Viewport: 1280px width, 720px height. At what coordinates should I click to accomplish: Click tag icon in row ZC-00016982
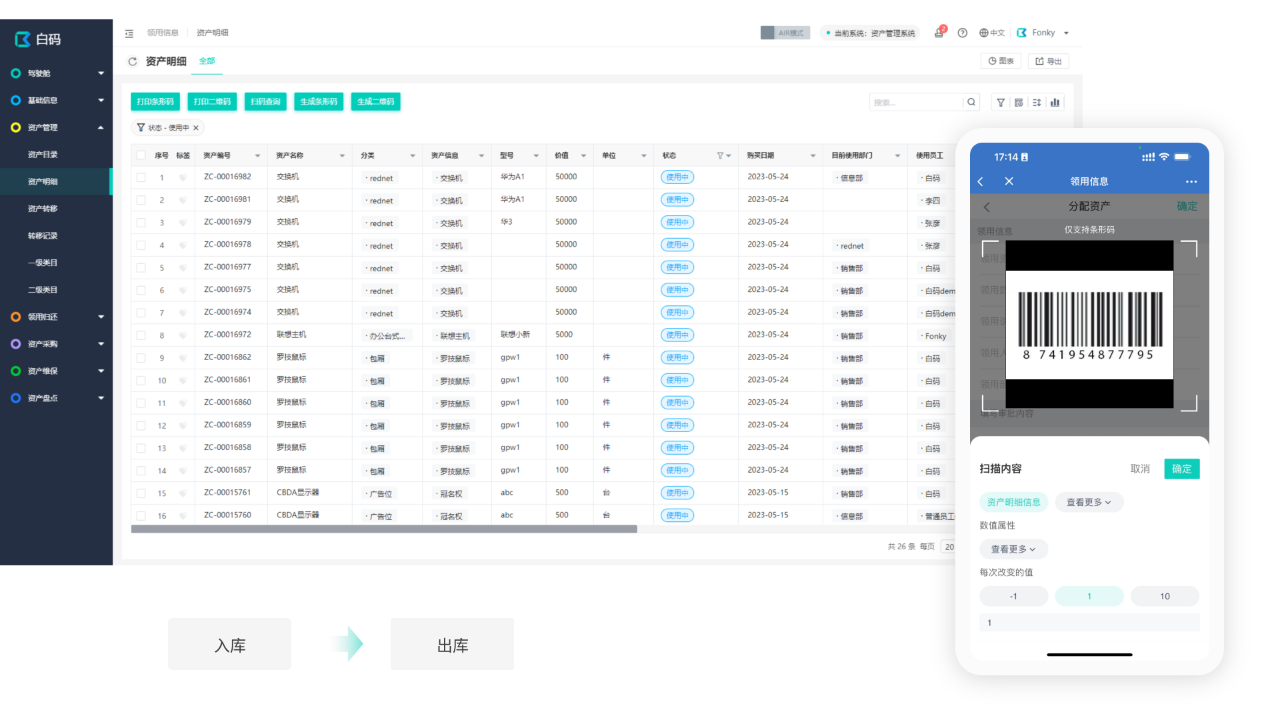[x=183, y=178]
